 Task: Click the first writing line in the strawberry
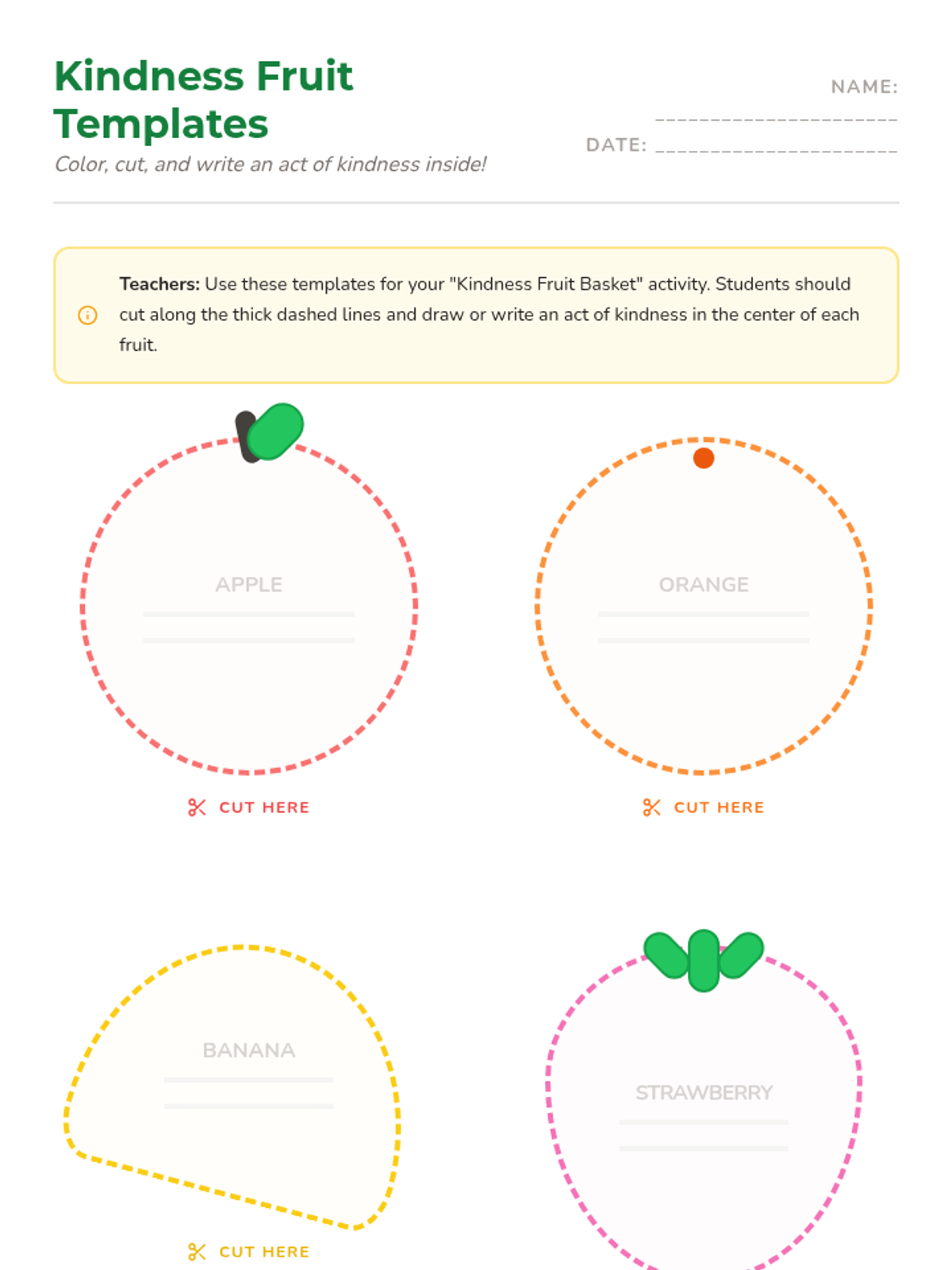tap(704, 1122)
